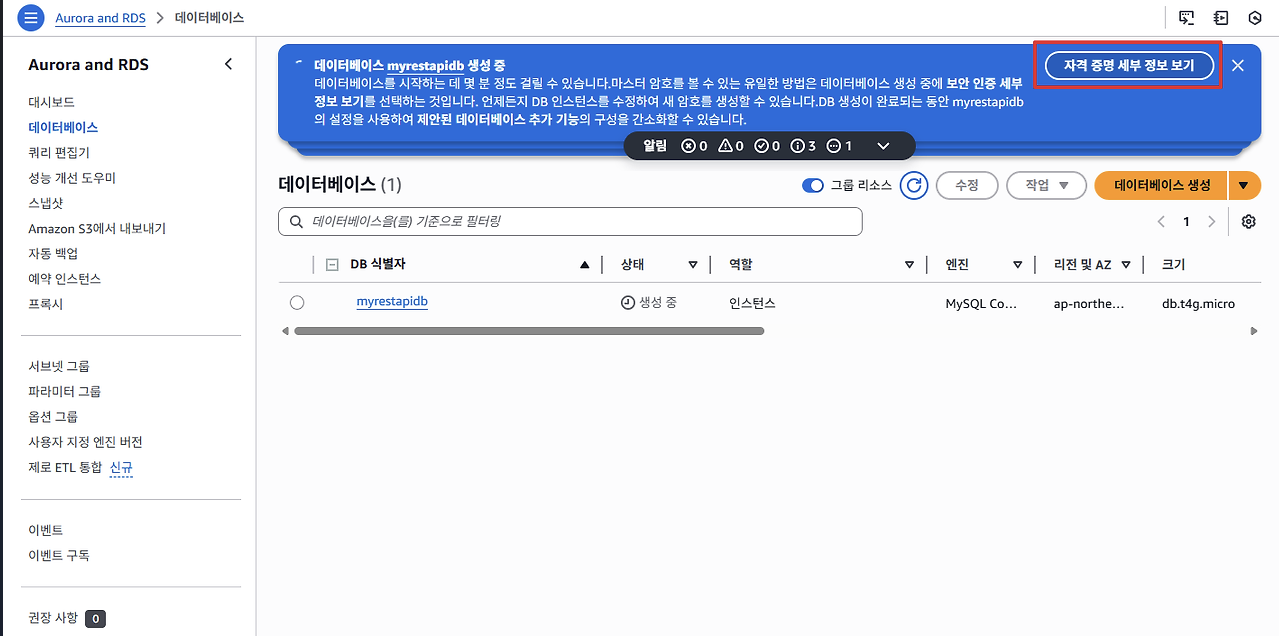Open 자동 백업 in sidebar
This screenshot has height=636, width=1279.
tap(53, 253)
